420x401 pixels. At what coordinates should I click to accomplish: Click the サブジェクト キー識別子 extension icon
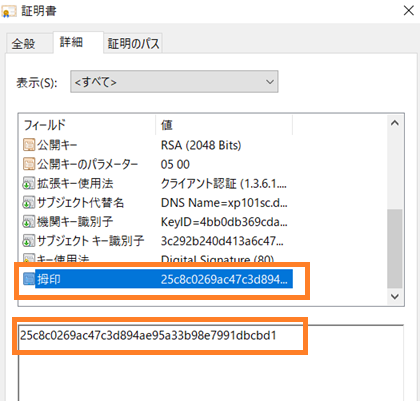point(29,241)
